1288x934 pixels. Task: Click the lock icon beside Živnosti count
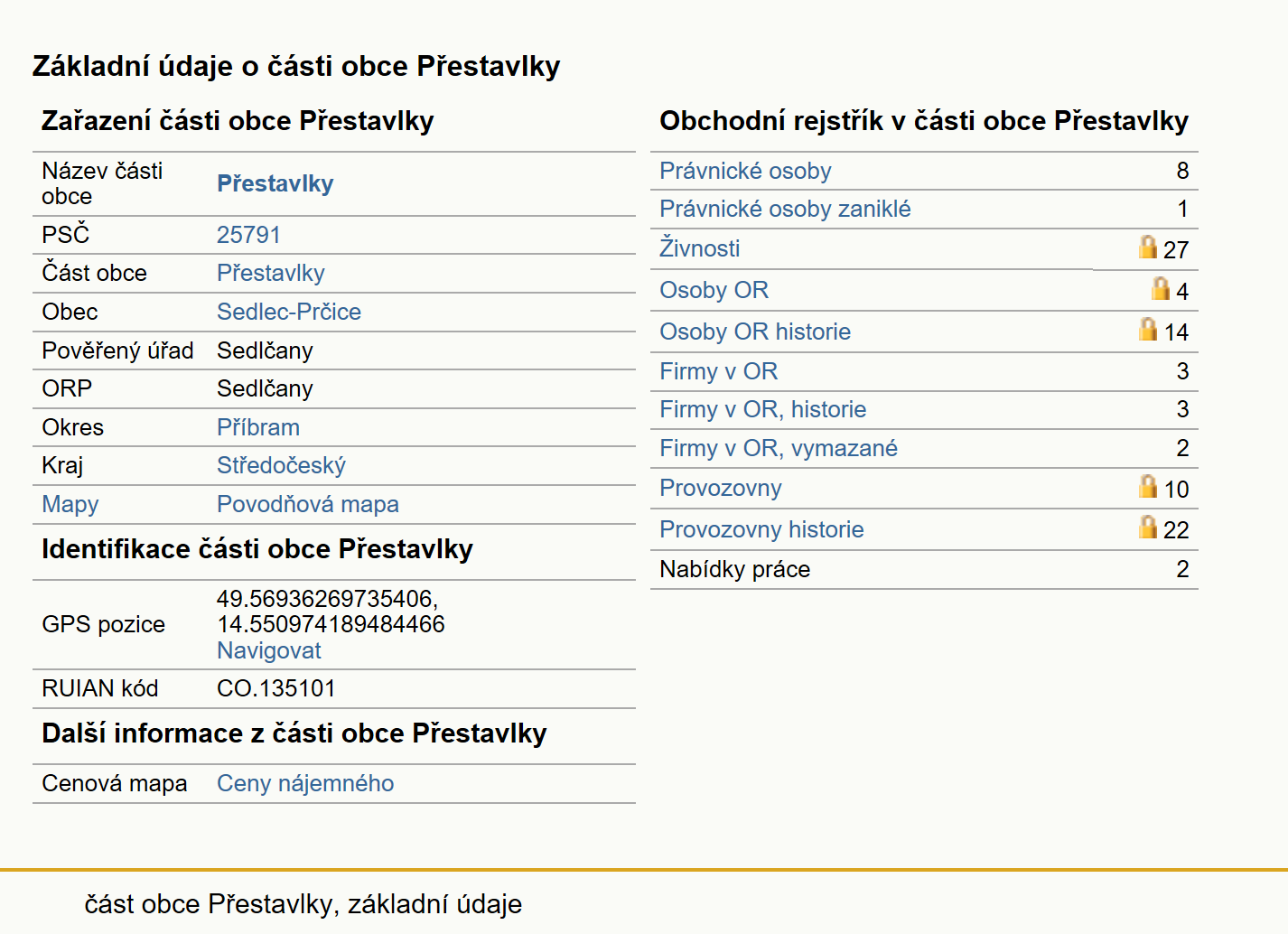[x=1147, y=247]
